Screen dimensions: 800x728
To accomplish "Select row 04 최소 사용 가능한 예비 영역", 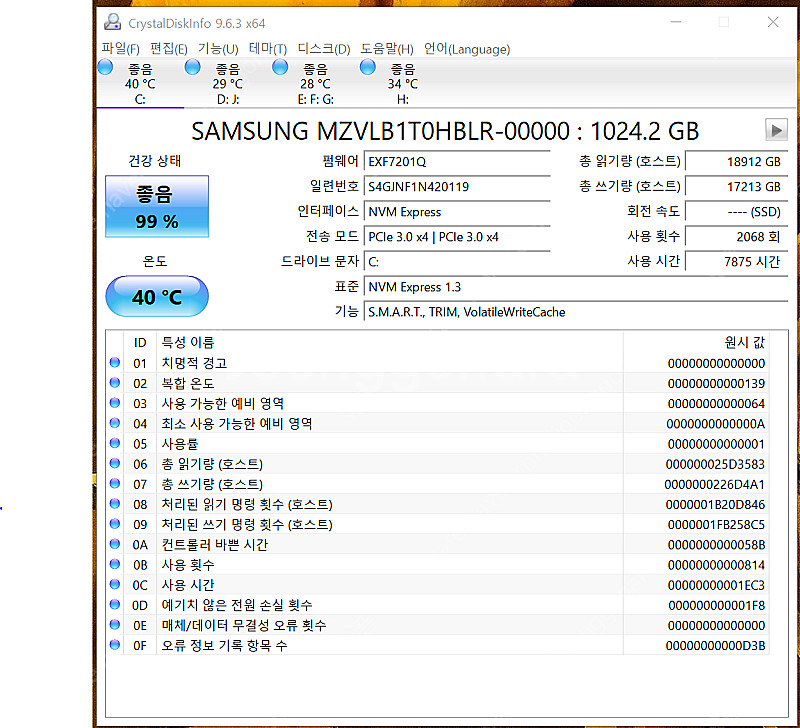I will coord(437,423).
